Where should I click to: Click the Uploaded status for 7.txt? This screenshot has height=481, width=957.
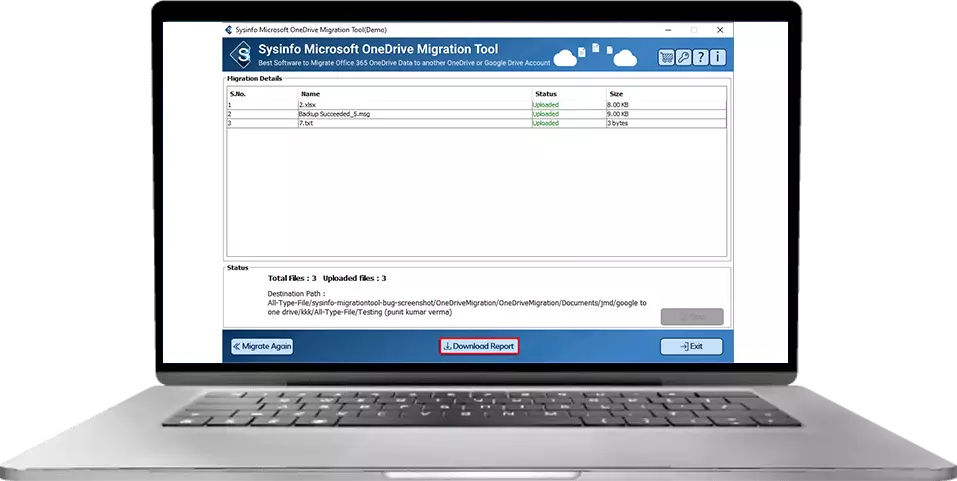(x=546, y=123)
